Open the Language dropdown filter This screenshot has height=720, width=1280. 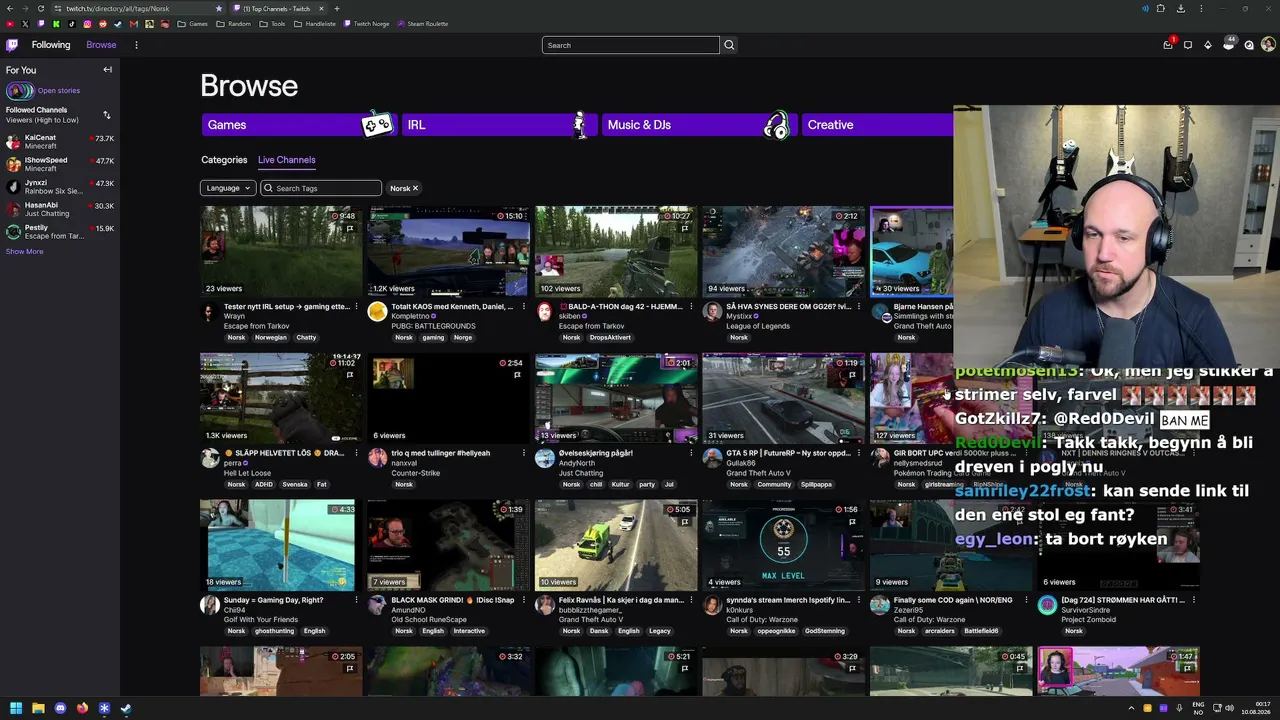(227, 188)
